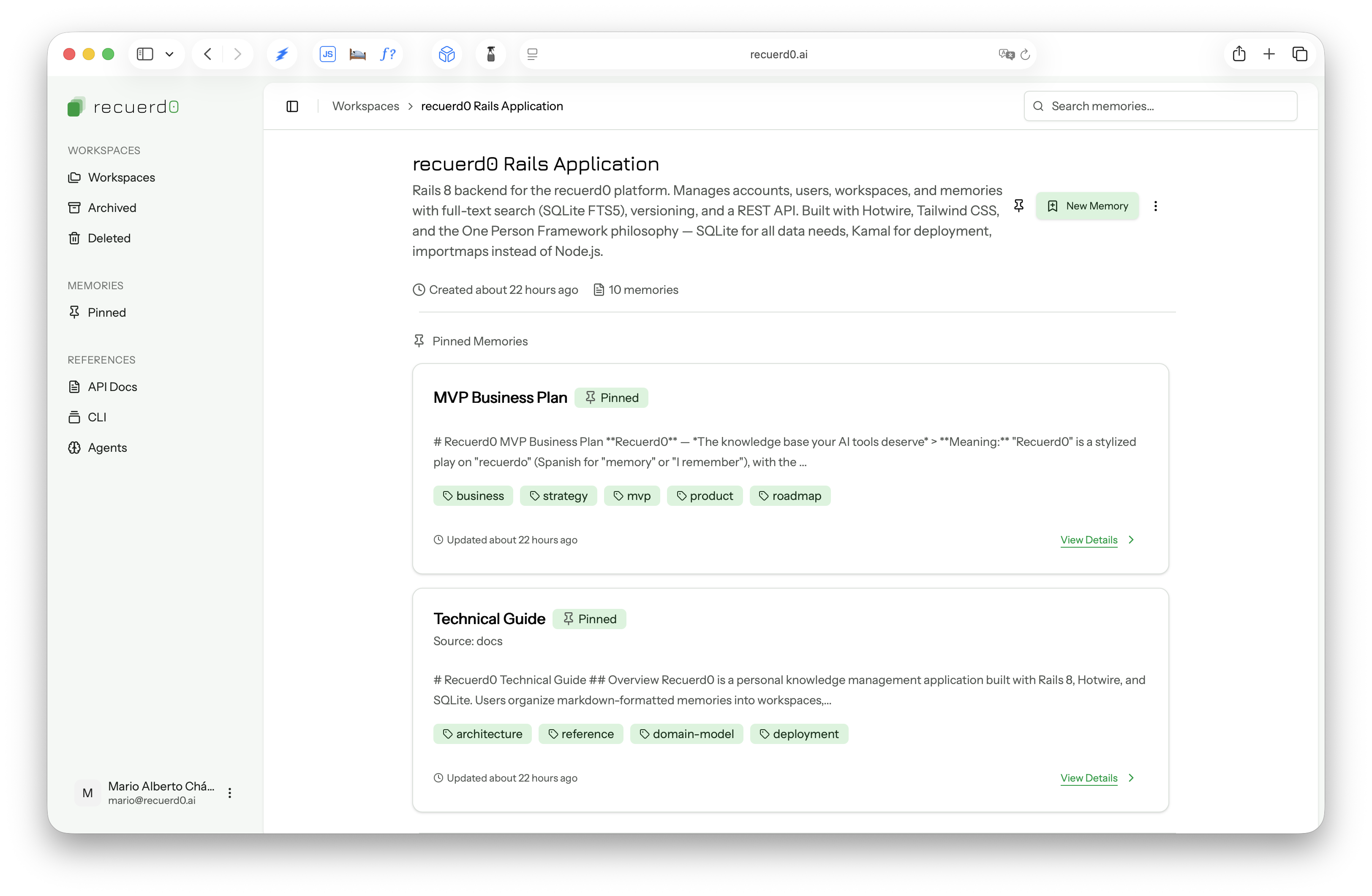
Task: Select the architecture tag on Technical Guide
Action: (482, 733)
